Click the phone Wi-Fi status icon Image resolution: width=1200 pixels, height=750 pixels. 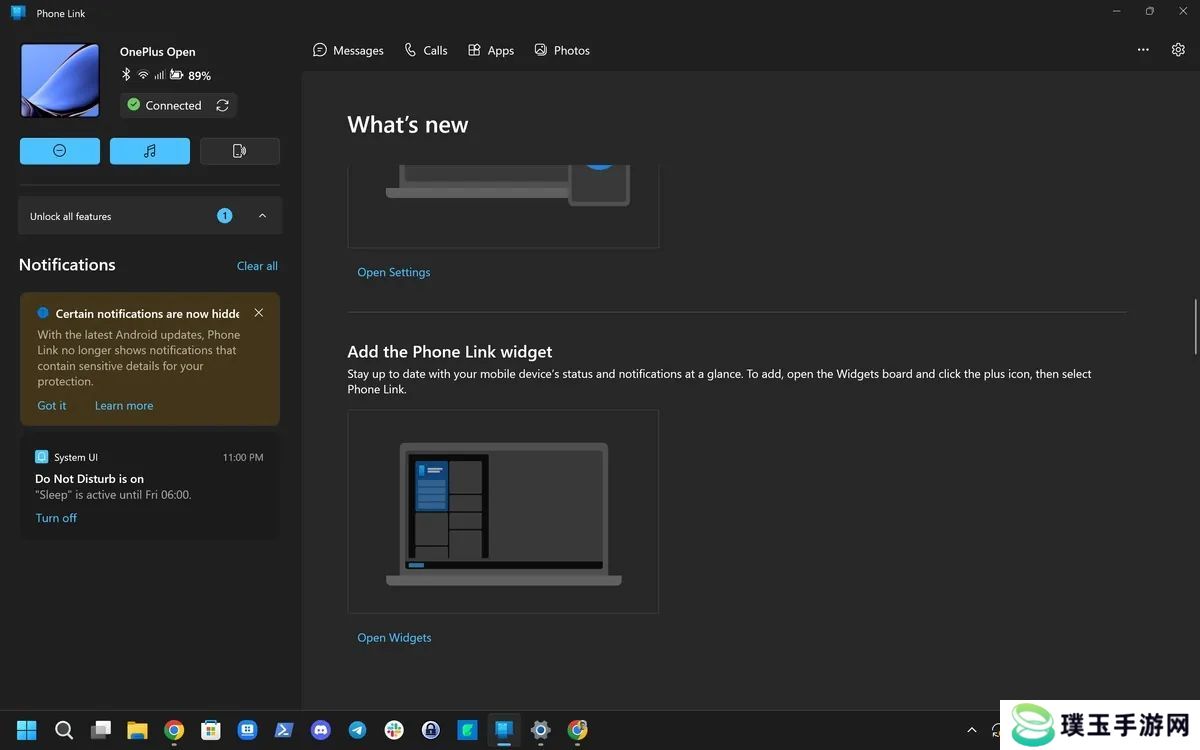coord(143,75)
